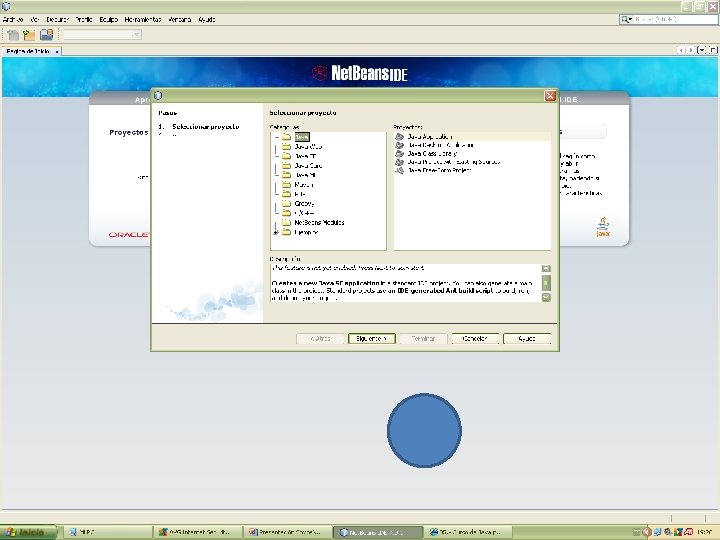The width and height of the screenshot is (720, 540).
Task: Select Java Class Library project text
Action: pyautogui.click(x=432, y=153)
